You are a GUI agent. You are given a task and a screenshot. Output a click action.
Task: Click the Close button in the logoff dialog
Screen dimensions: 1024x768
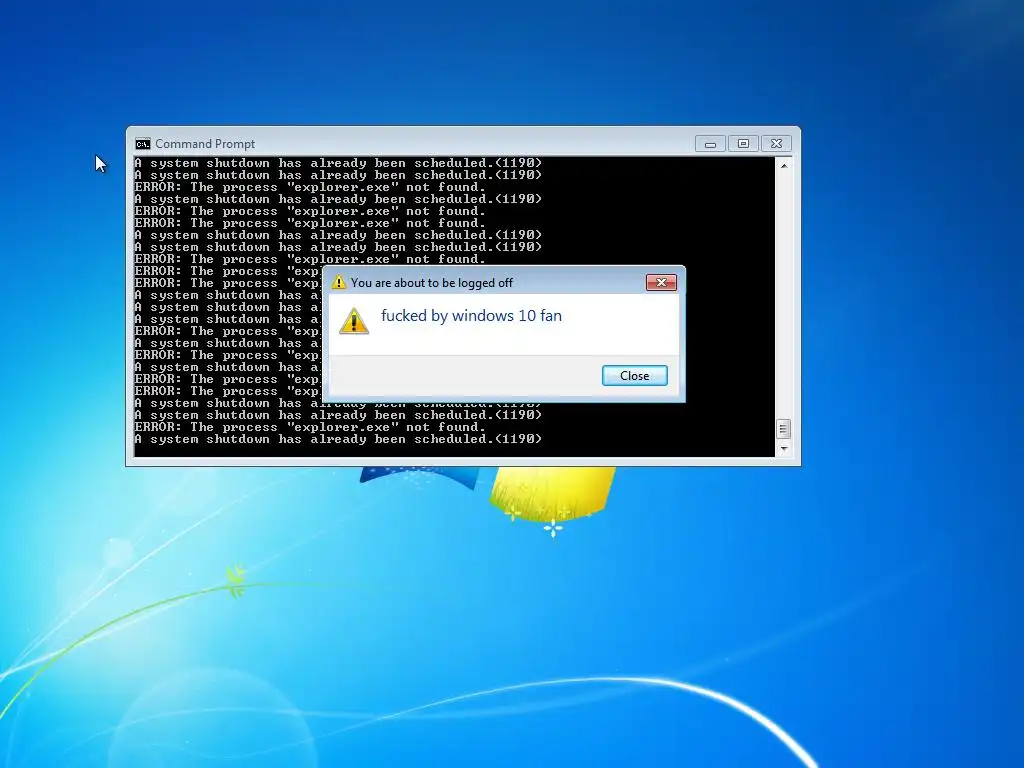[634, 376]
